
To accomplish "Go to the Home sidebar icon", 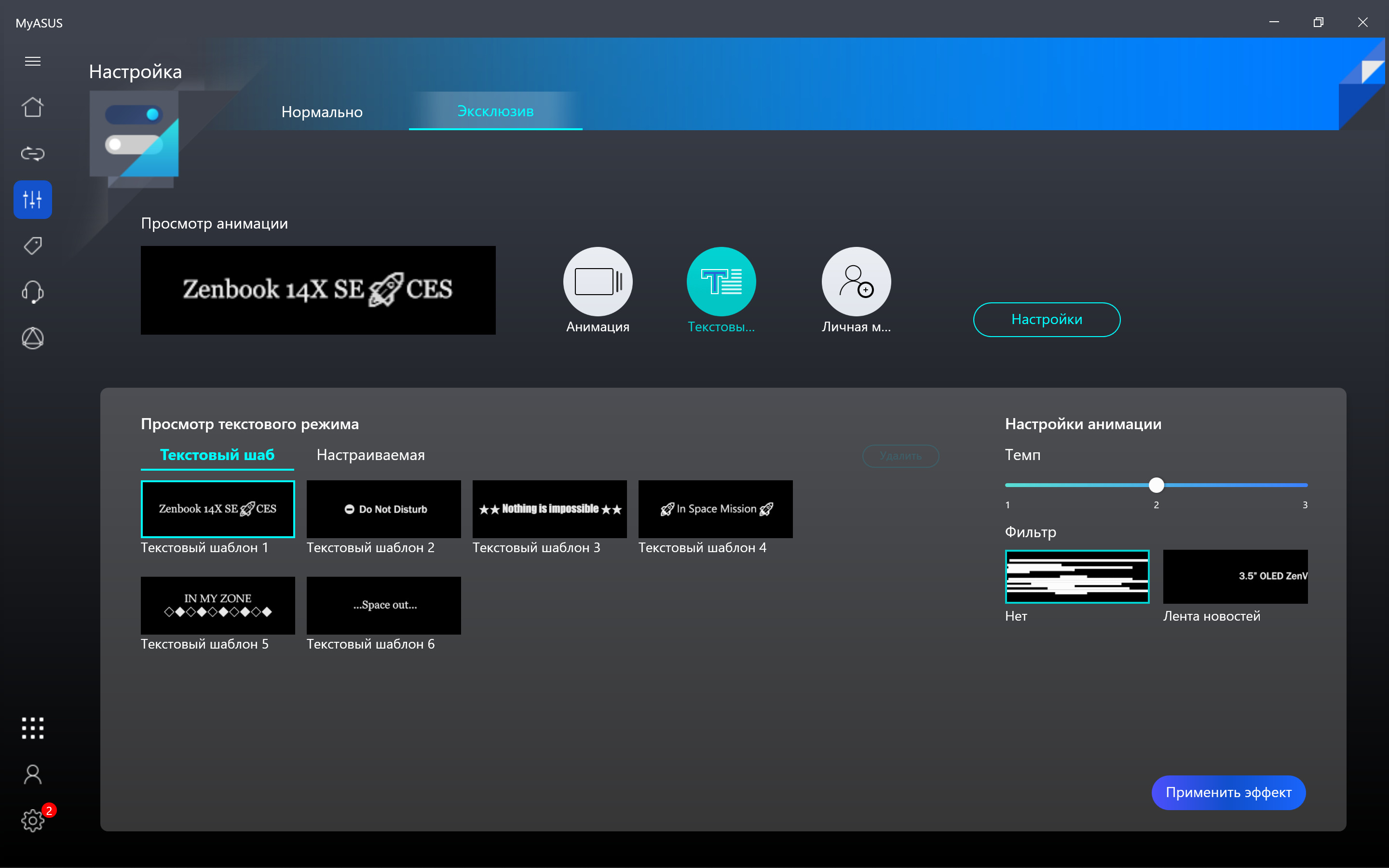I will click(x=33, y=107).
